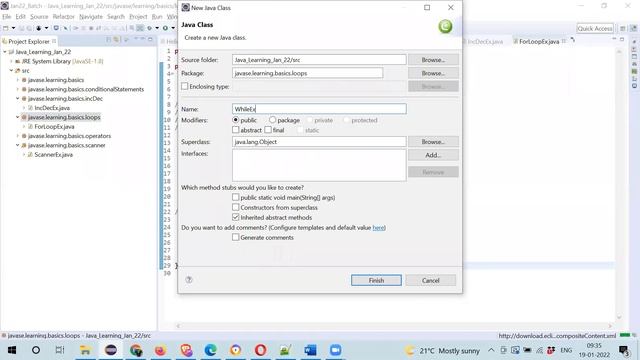Image resolution: width=640 pixels, height=360 pixels.
Task: Enable public static void main method stub
Action: [236, 197]
